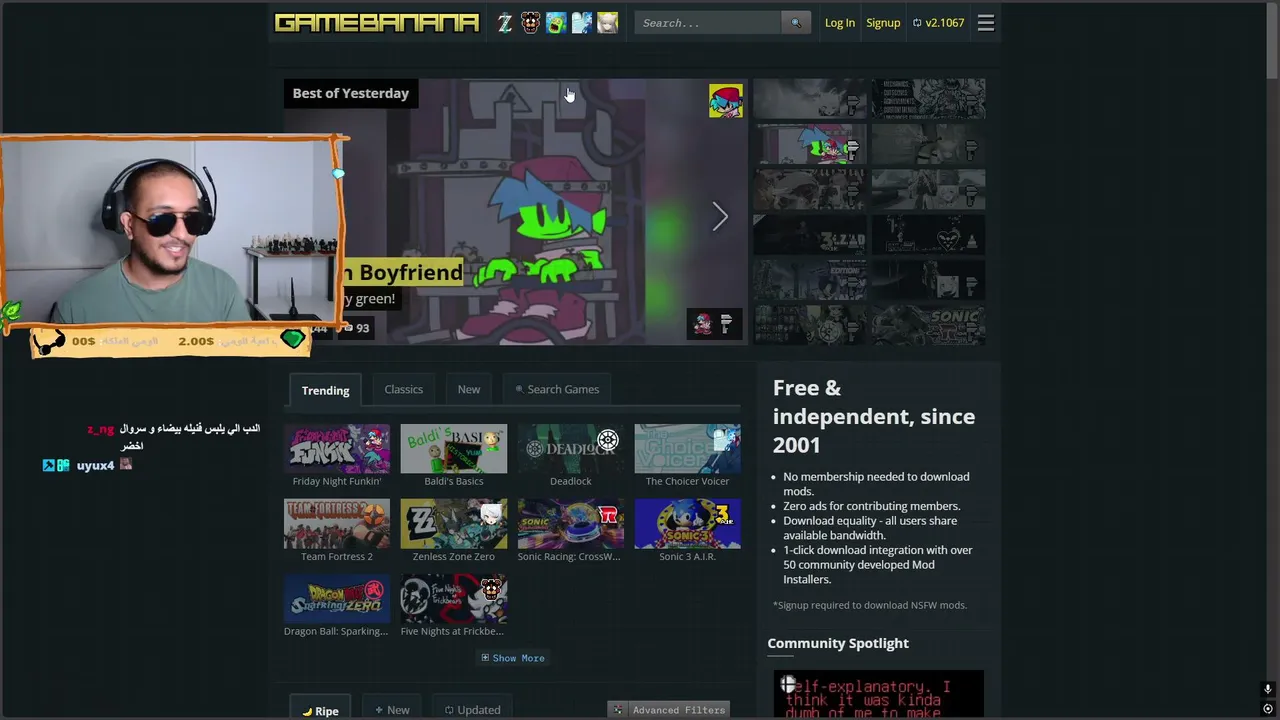Screen dimensions: 1280x720
Task: Select the Sonic carousel thumbnail
Action: [x=929, y=325]
